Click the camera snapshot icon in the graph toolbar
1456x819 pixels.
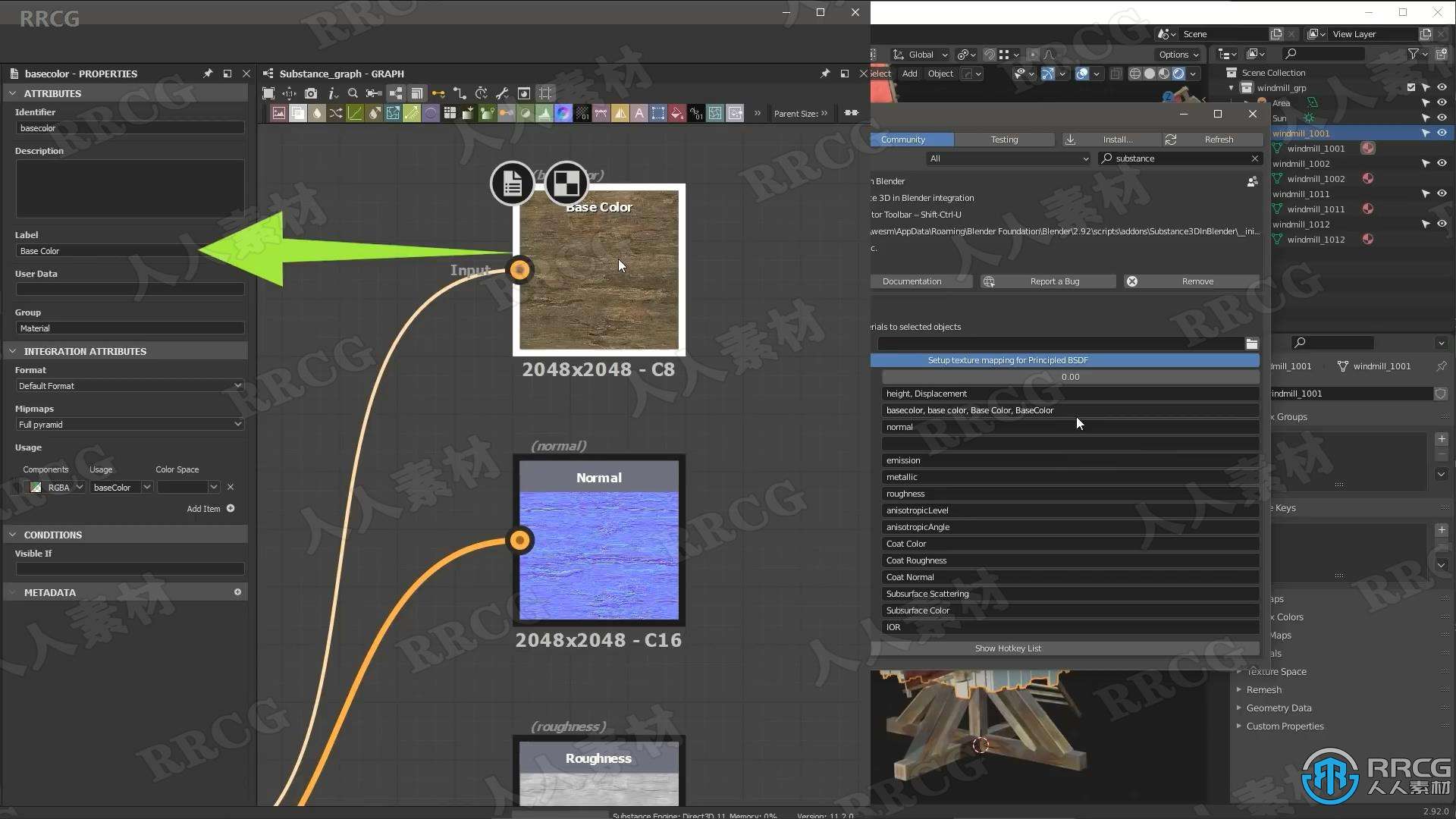[311, 93]
